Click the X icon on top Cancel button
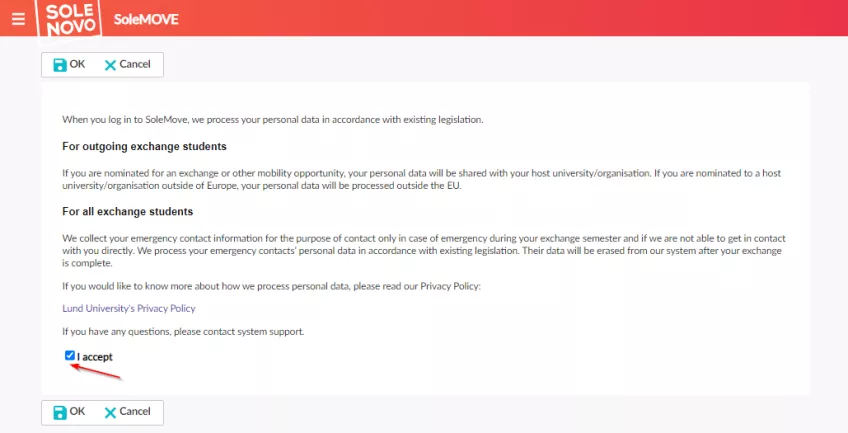This screenshot has height=433, width=848. [110, 65]
